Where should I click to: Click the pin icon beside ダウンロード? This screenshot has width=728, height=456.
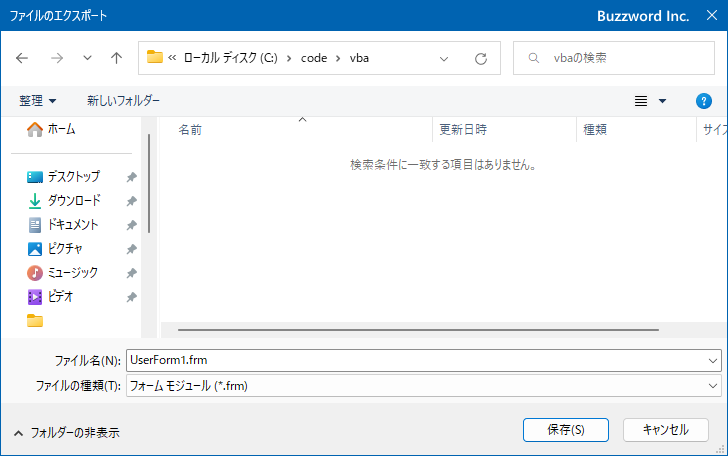(132, 201)
